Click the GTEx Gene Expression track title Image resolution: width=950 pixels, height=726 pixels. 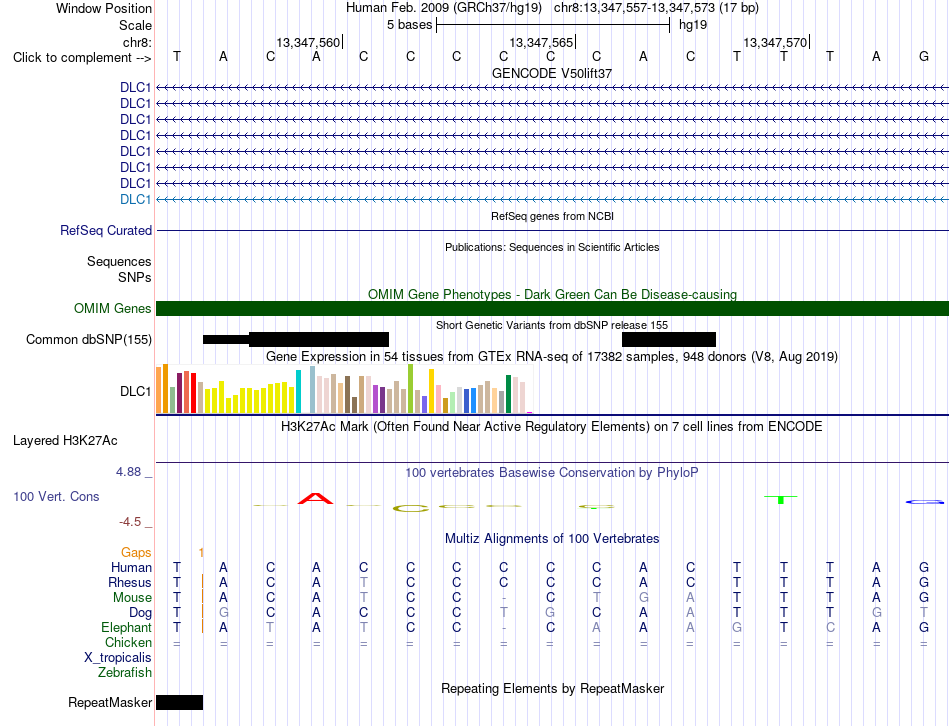(x=552, y=356)
